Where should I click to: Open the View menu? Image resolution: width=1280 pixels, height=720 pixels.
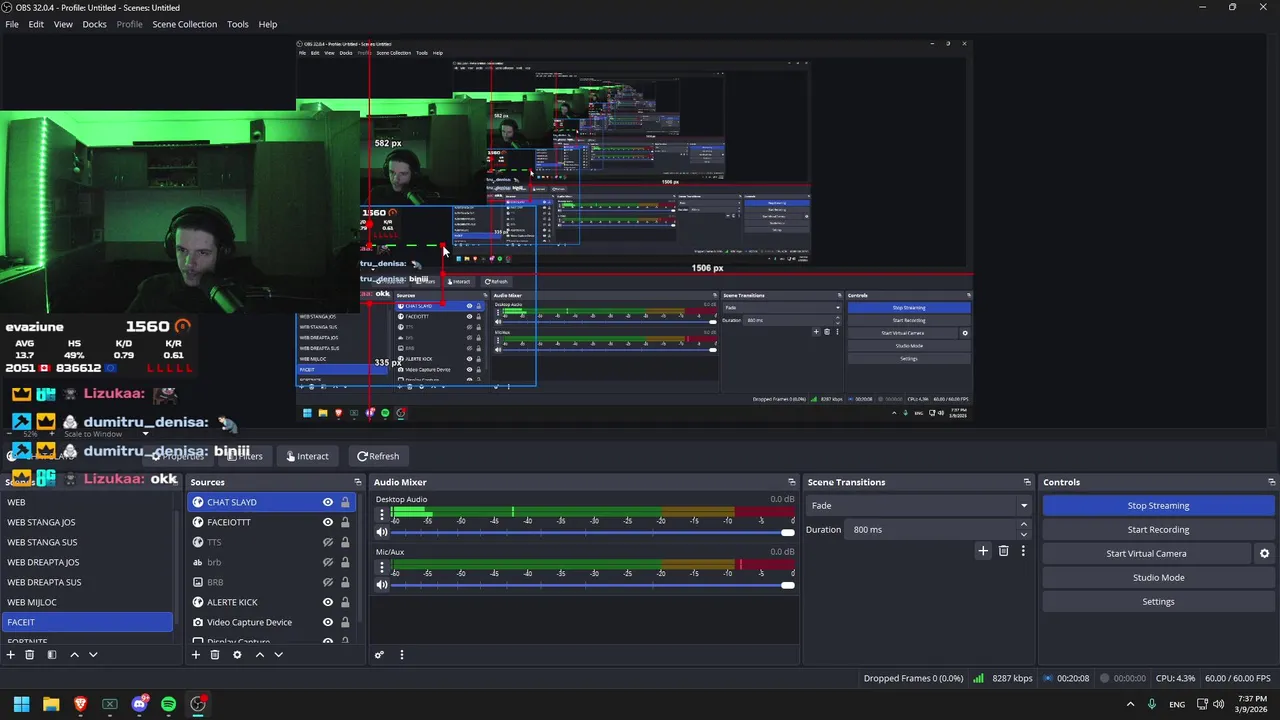coord(63,24)
